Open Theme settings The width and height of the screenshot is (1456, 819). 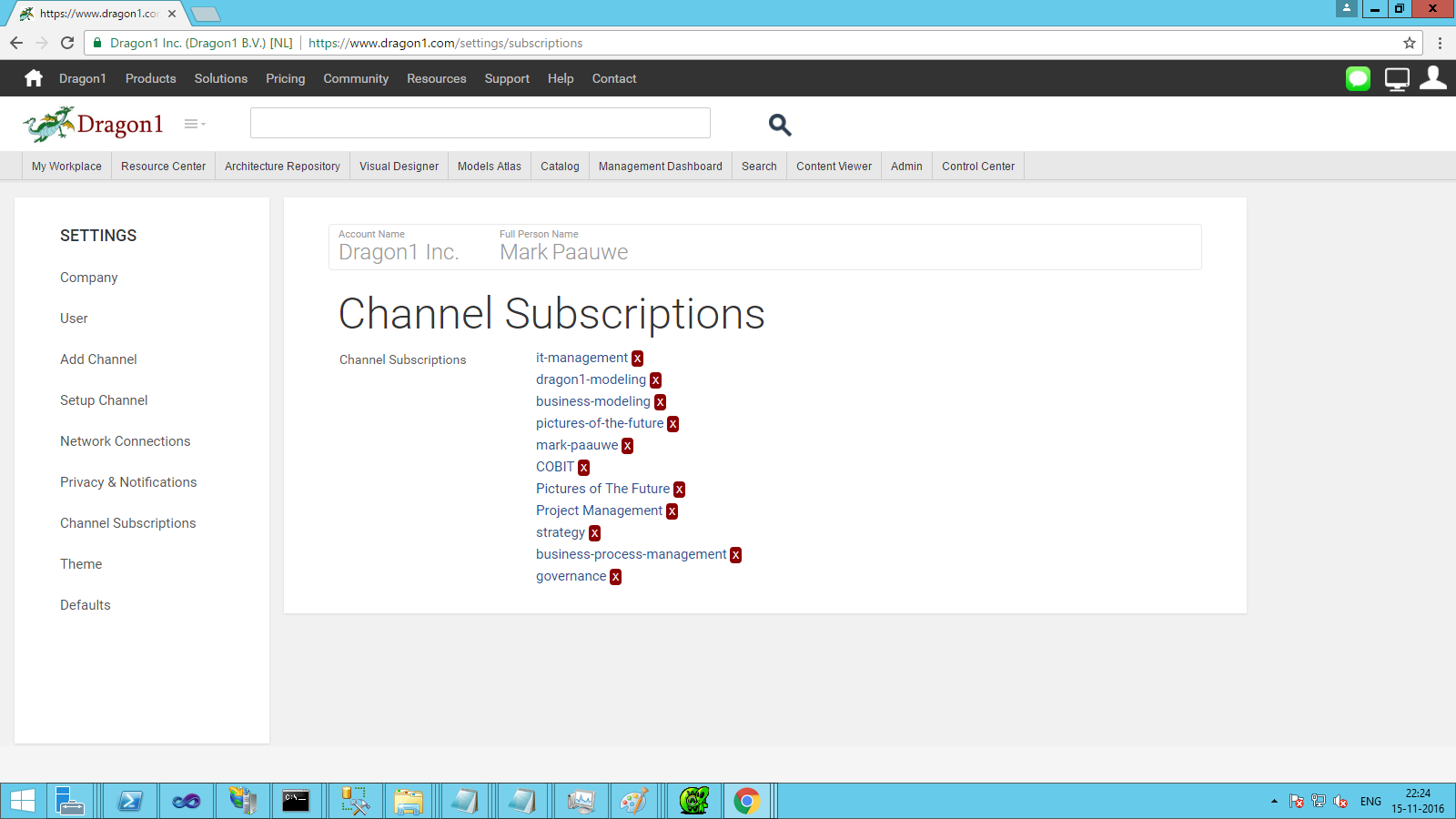81,564
